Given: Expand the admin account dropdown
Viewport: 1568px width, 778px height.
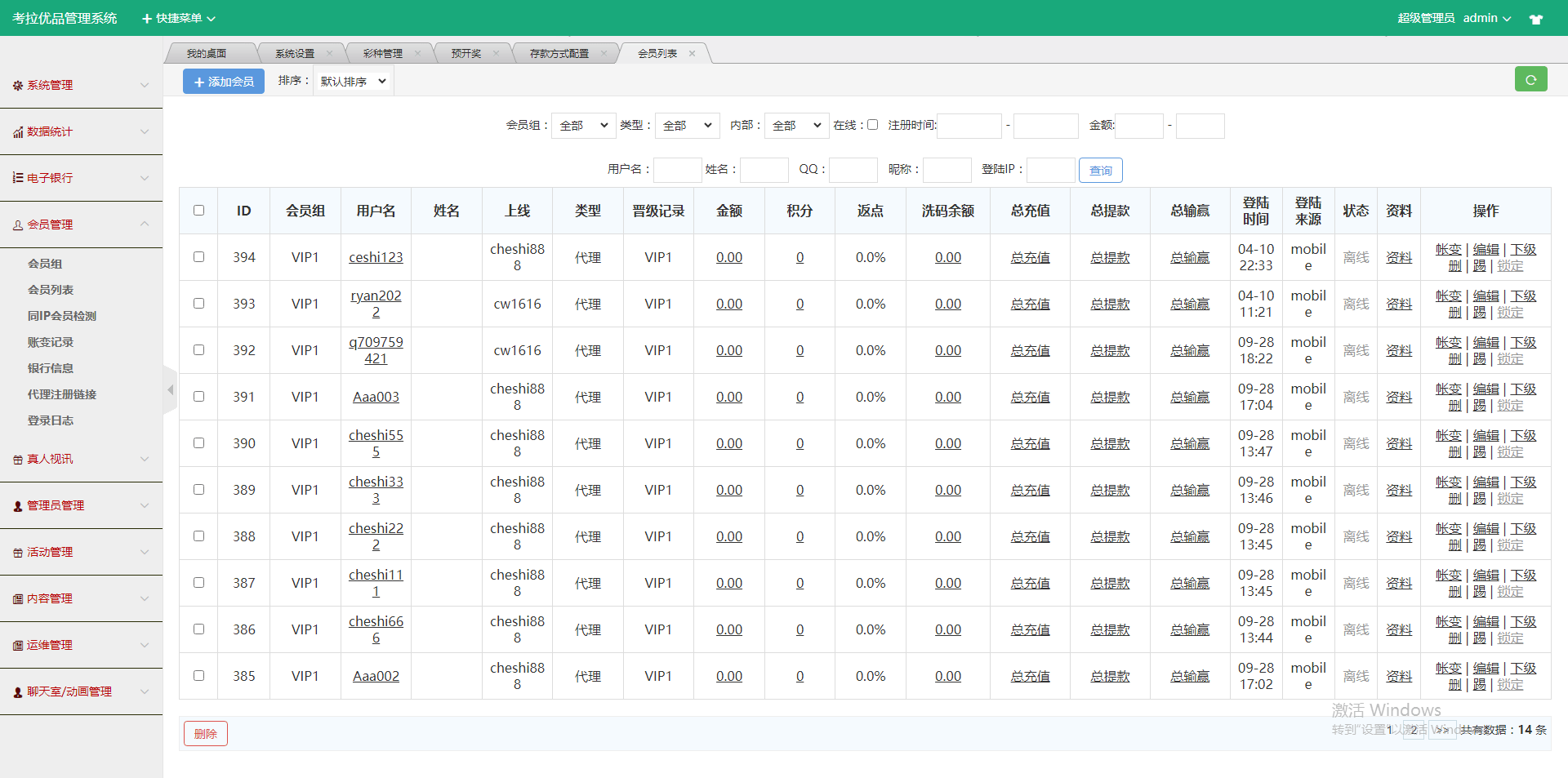Looking at the screenshot, I should tap(1486, 18).
